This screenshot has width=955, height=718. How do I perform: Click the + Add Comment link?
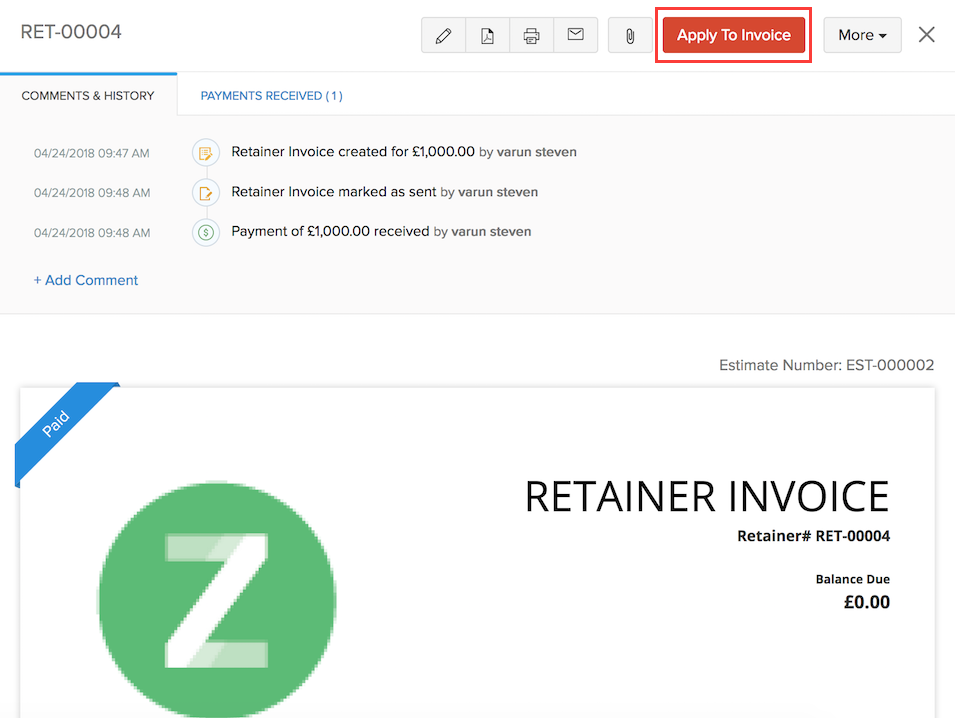(86, 280)
